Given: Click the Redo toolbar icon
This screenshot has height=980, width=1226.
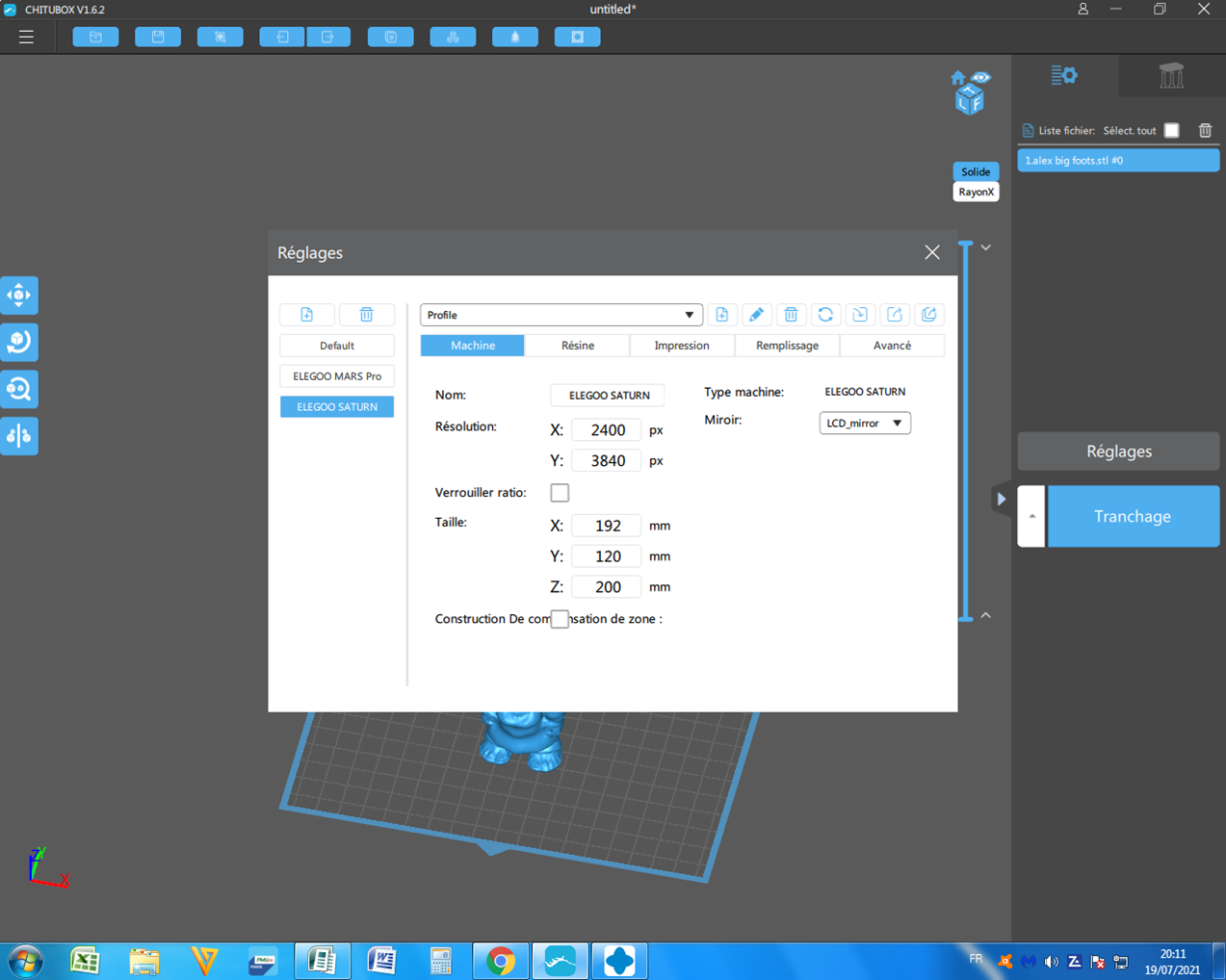Looking at the screenshot, I should 328,37.
